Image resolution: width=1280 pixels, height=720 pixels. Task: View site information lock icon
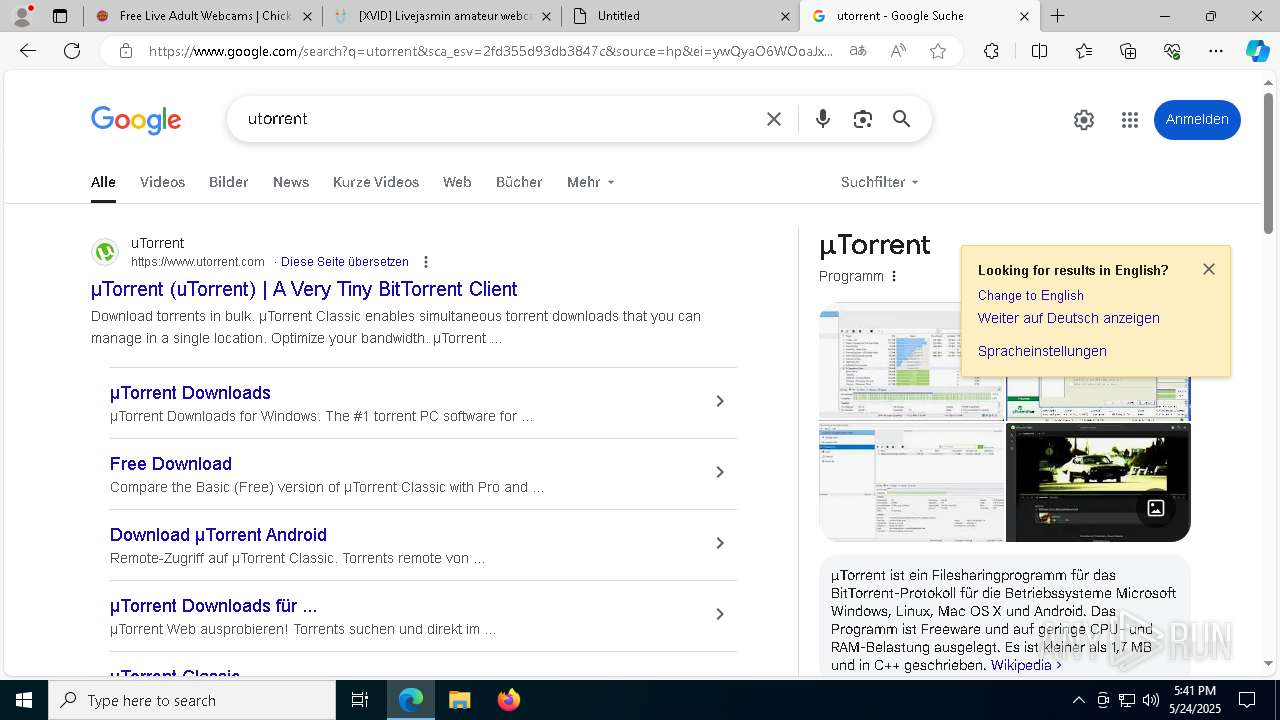click(126, 51)
